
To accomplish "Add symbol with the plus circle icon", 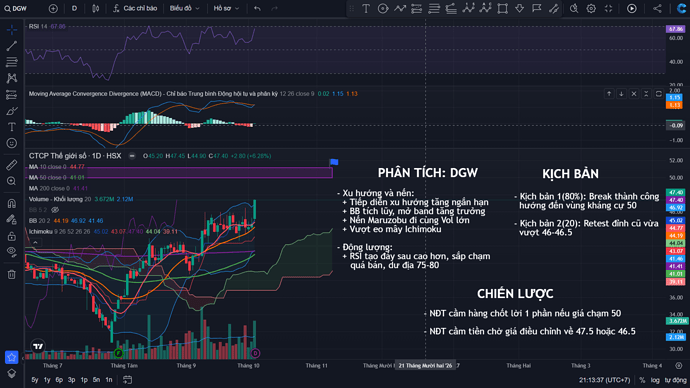I will 53,8.
